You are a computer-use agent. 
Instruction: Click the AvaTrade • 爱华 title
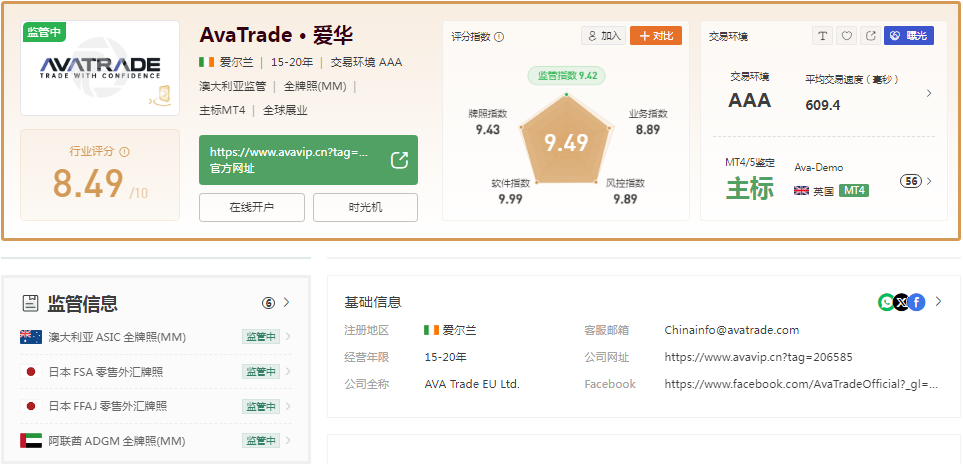click(x=276, y=36)
